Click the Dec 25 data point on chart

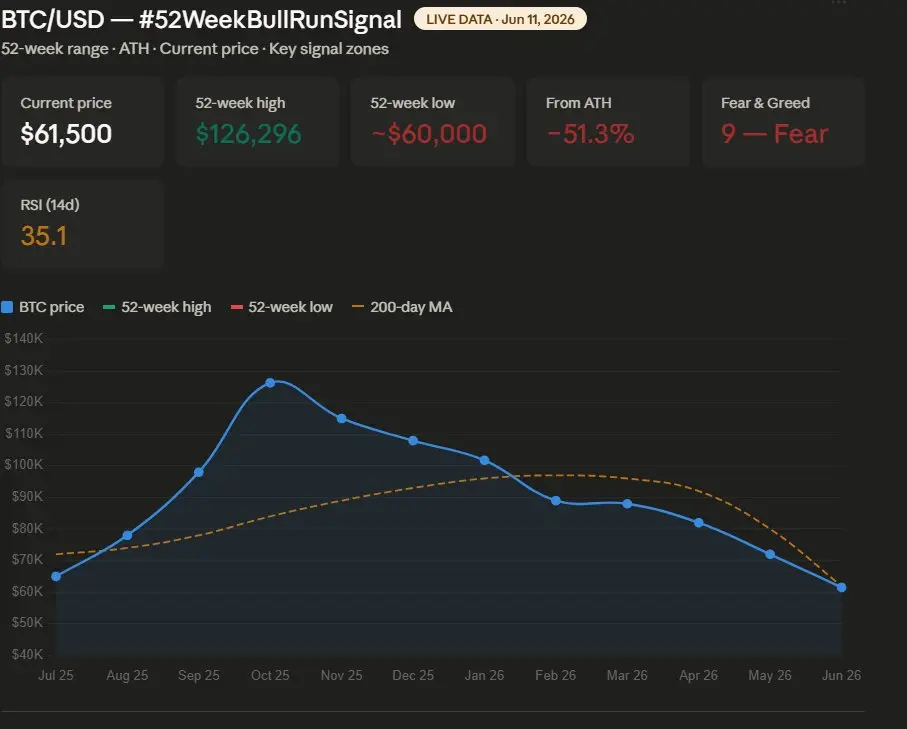(413, 440)
